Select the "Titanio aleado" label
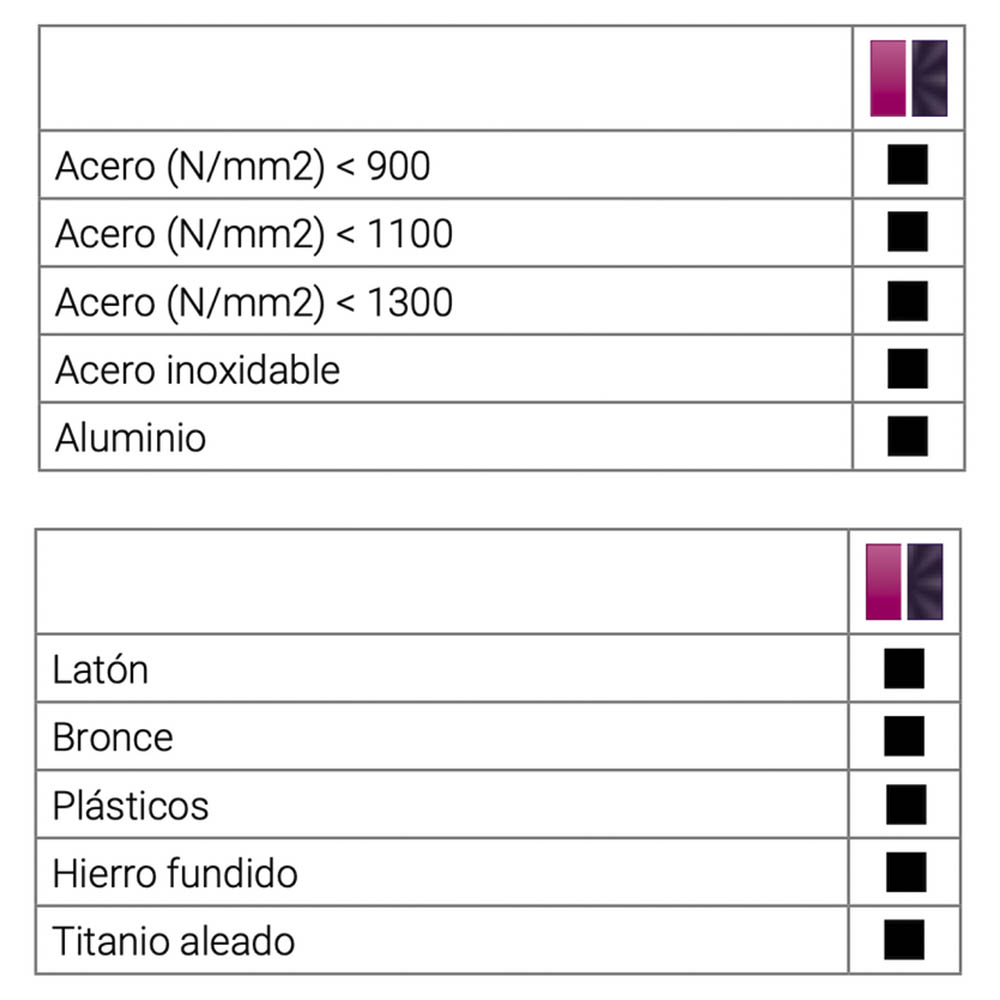The image size is (1000, 1000). point(173,942)
